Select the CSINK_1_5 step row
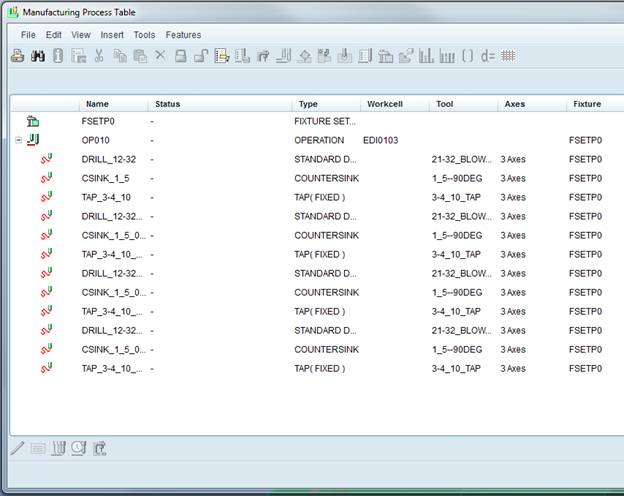This screenshot has width=624, height=496. click(x=105, y=178)
